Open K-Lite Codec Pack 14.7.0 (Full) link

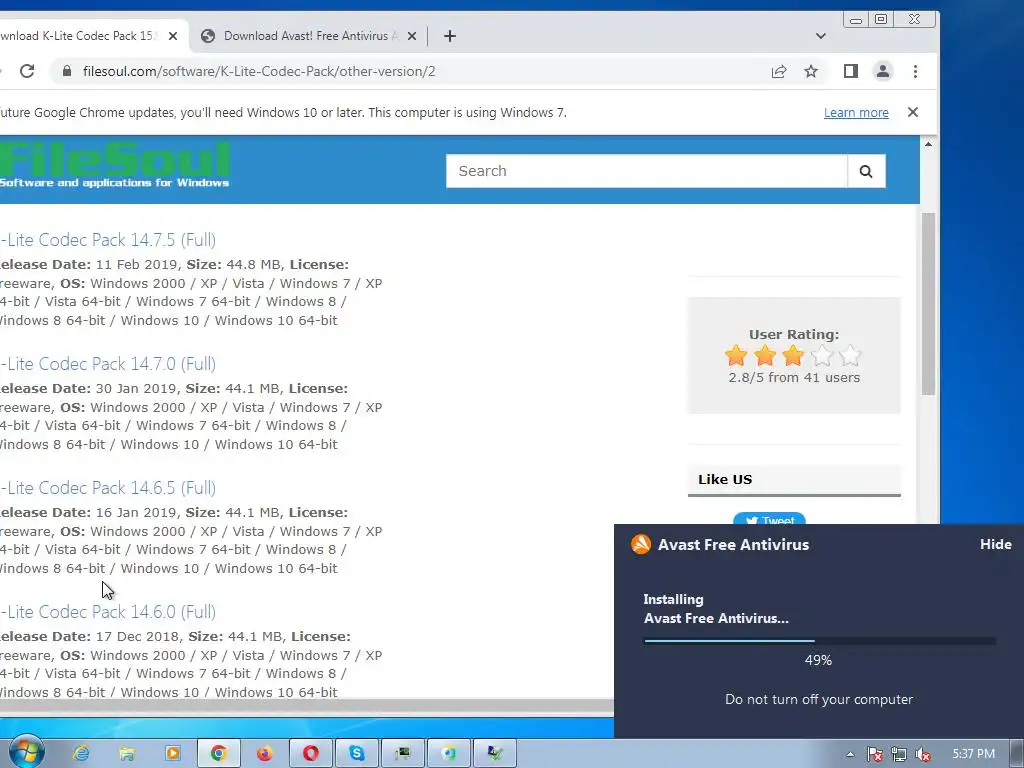pyautogui.click(x=108, y=364)
